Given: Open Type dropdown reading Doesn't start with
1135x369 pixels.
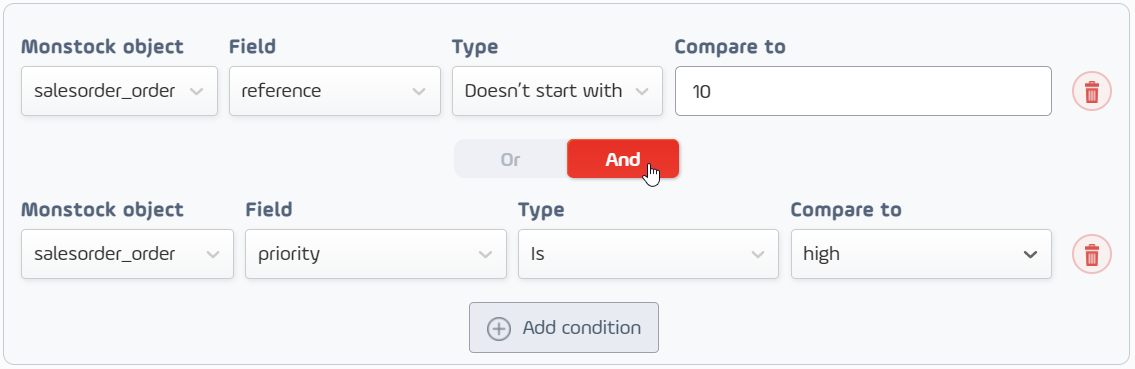Looking at the screenshot, I should [x=557, y=91].
